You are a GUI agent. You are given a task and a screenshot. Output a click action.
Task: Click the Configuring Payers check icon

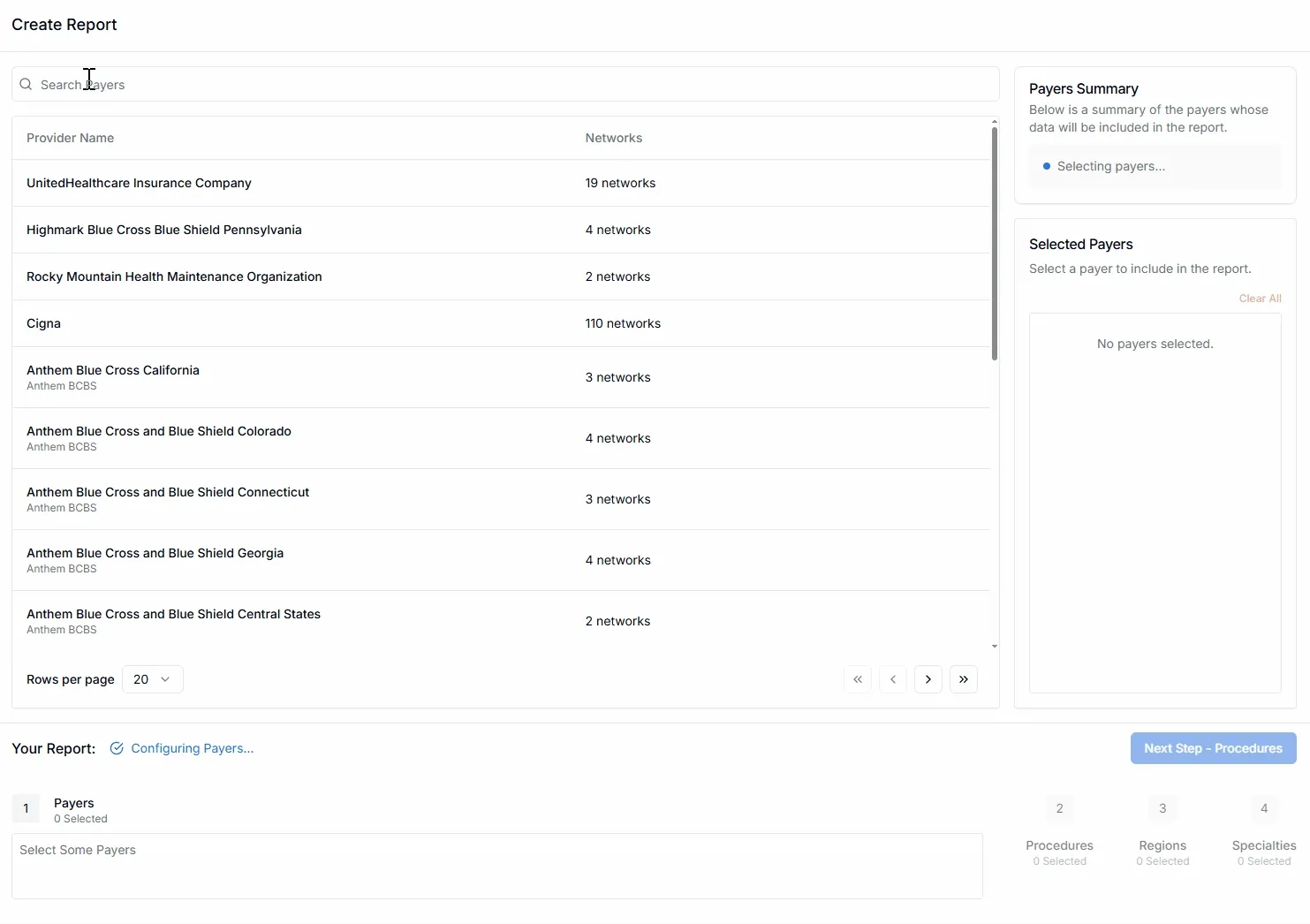click(117, 748)
